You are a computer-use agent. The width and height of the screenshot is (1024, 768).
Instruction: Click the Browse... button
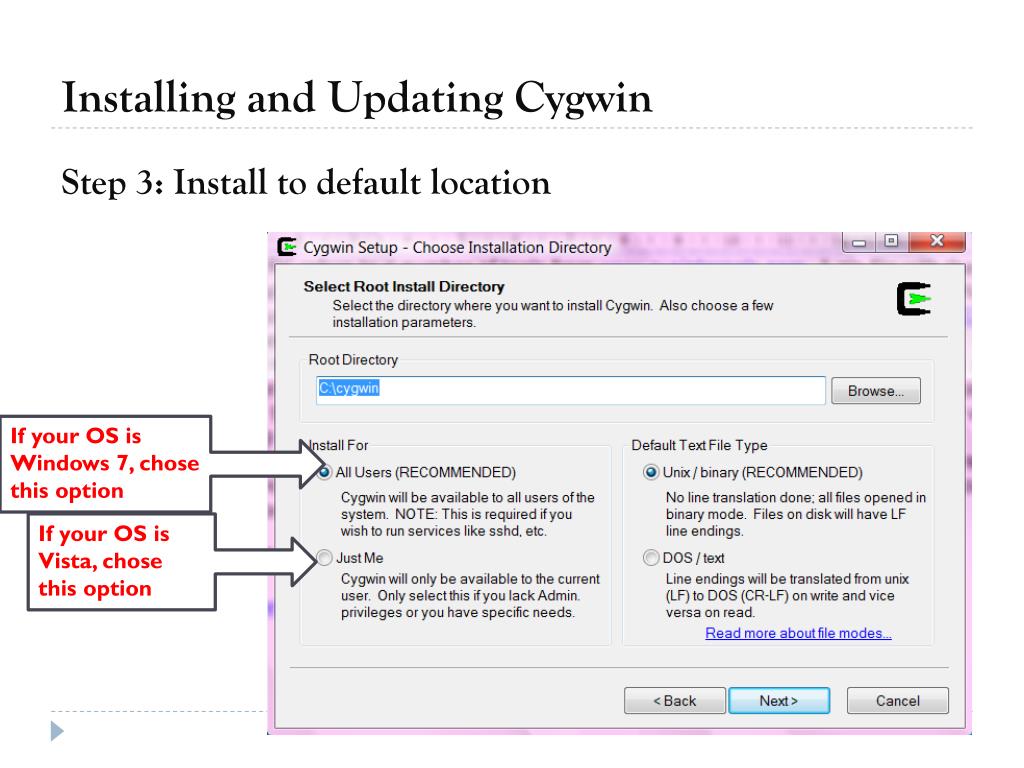(876, 391)
